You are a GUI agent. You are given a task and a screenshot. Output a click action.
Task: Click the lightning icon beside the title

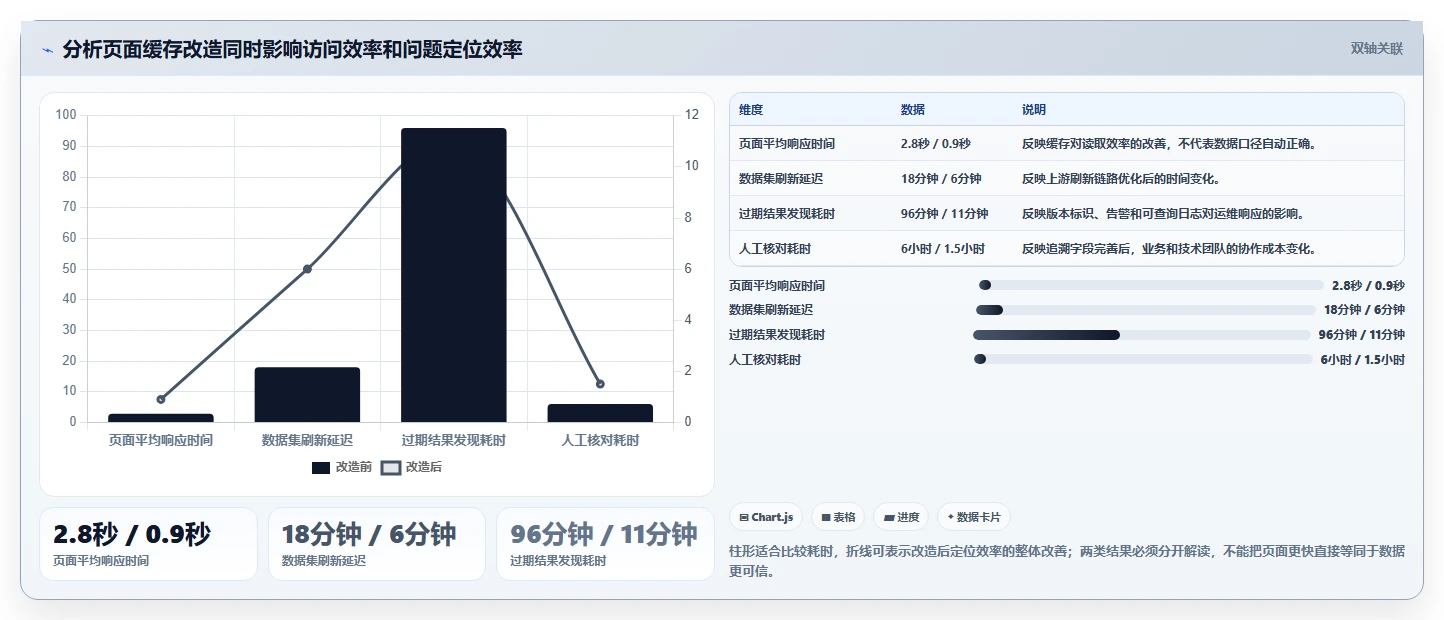tap(47, 50)
